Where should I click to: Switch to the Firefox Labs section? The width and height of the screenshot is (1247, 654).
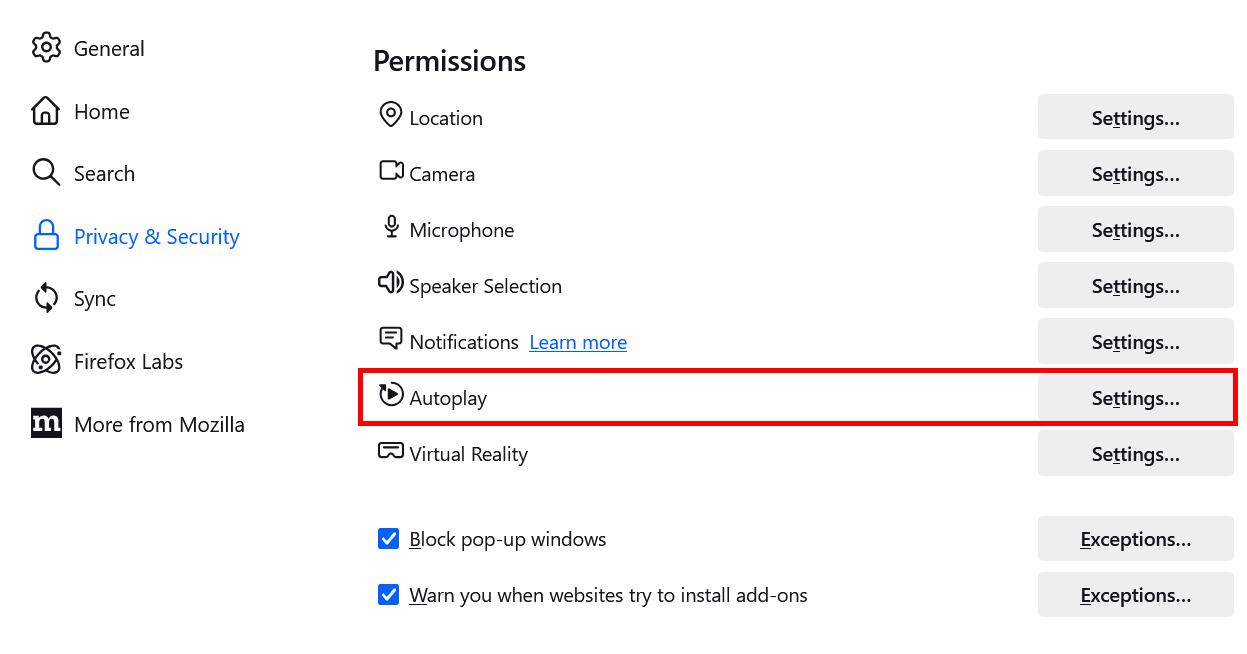tap(128, 362)
